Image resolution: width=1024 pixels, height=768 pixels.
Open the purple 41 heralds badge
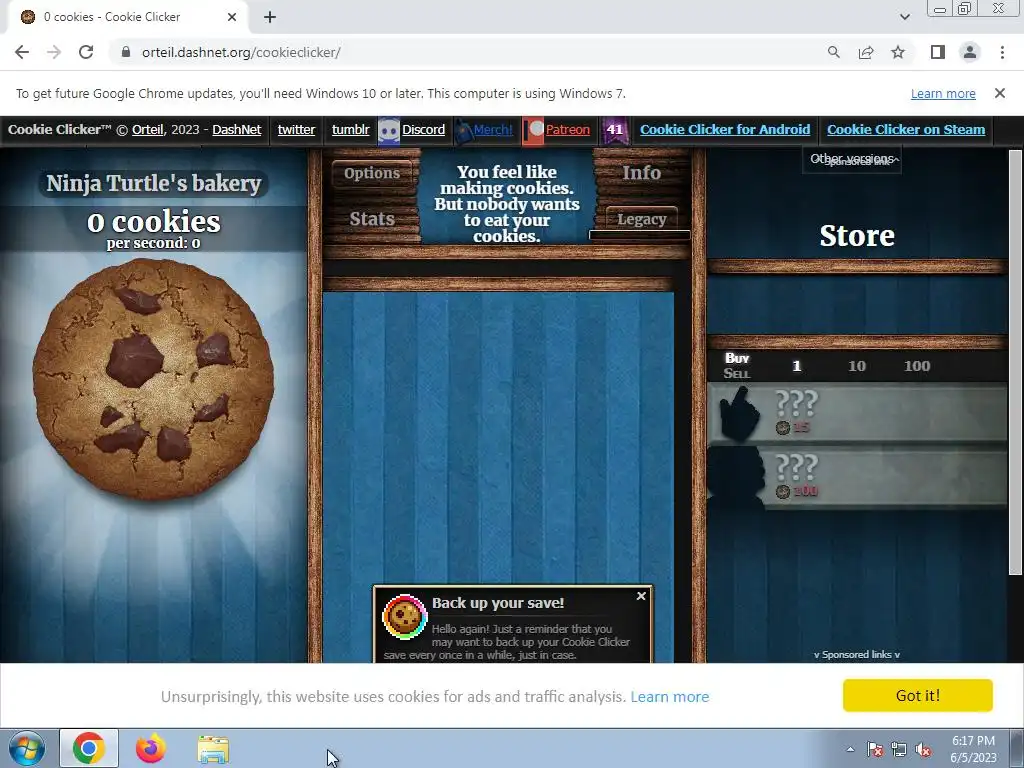615,130
